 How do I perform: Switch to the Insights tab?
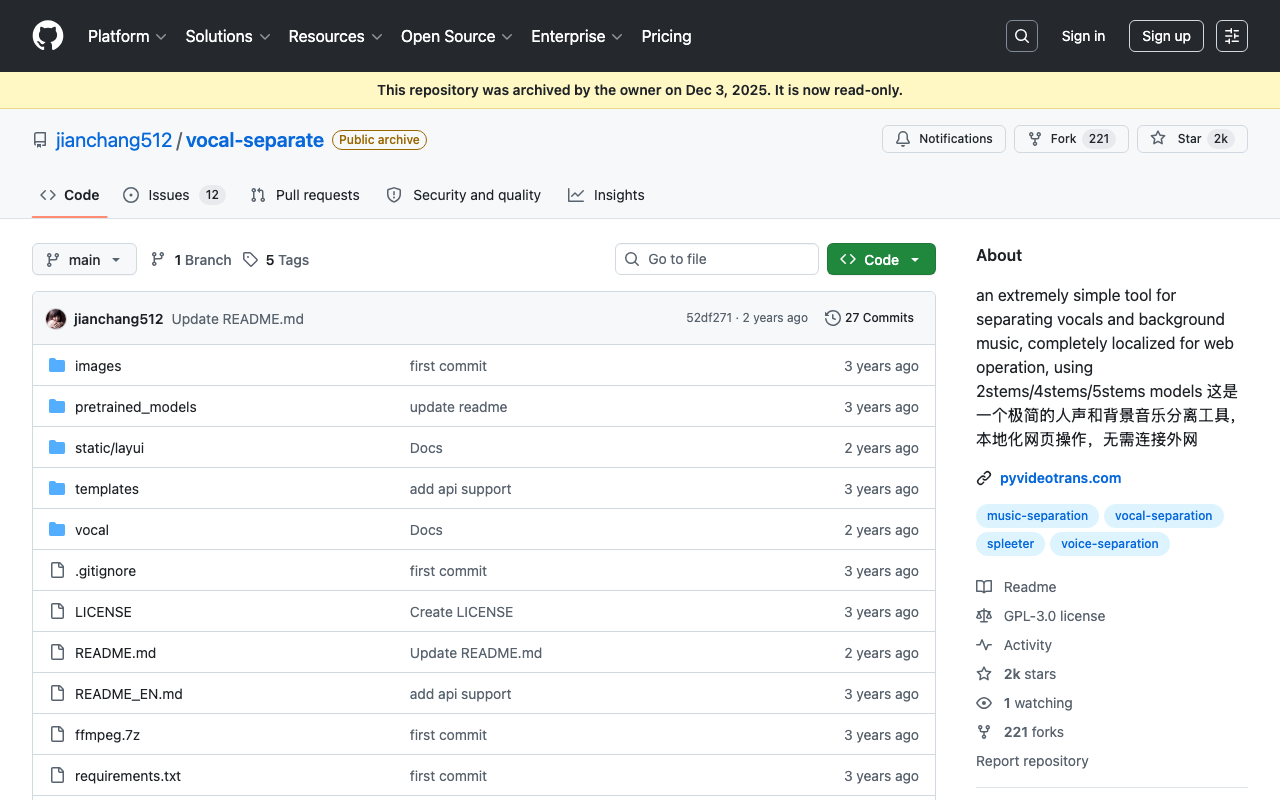tap(606, 195)
